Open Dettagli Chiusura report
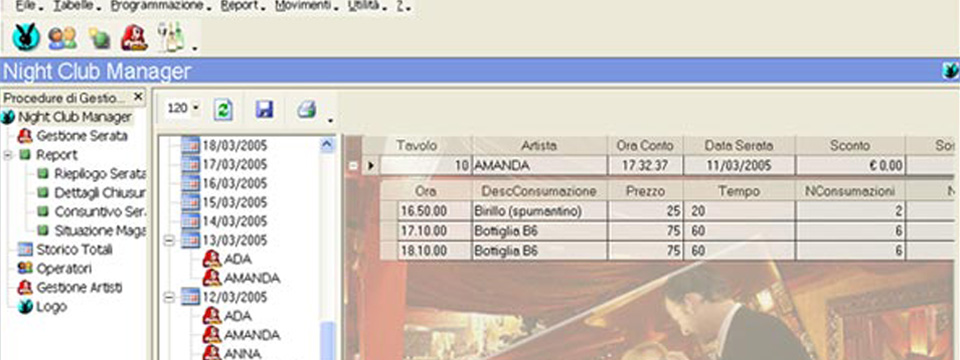Viewport: 960px width, 360px height. (x=100, y=193)
